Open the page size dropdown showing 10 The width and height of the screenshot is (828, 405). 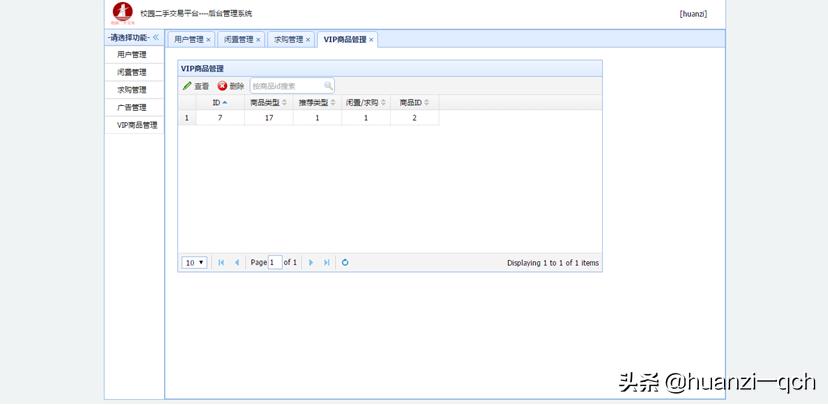[x=194, y=262]
